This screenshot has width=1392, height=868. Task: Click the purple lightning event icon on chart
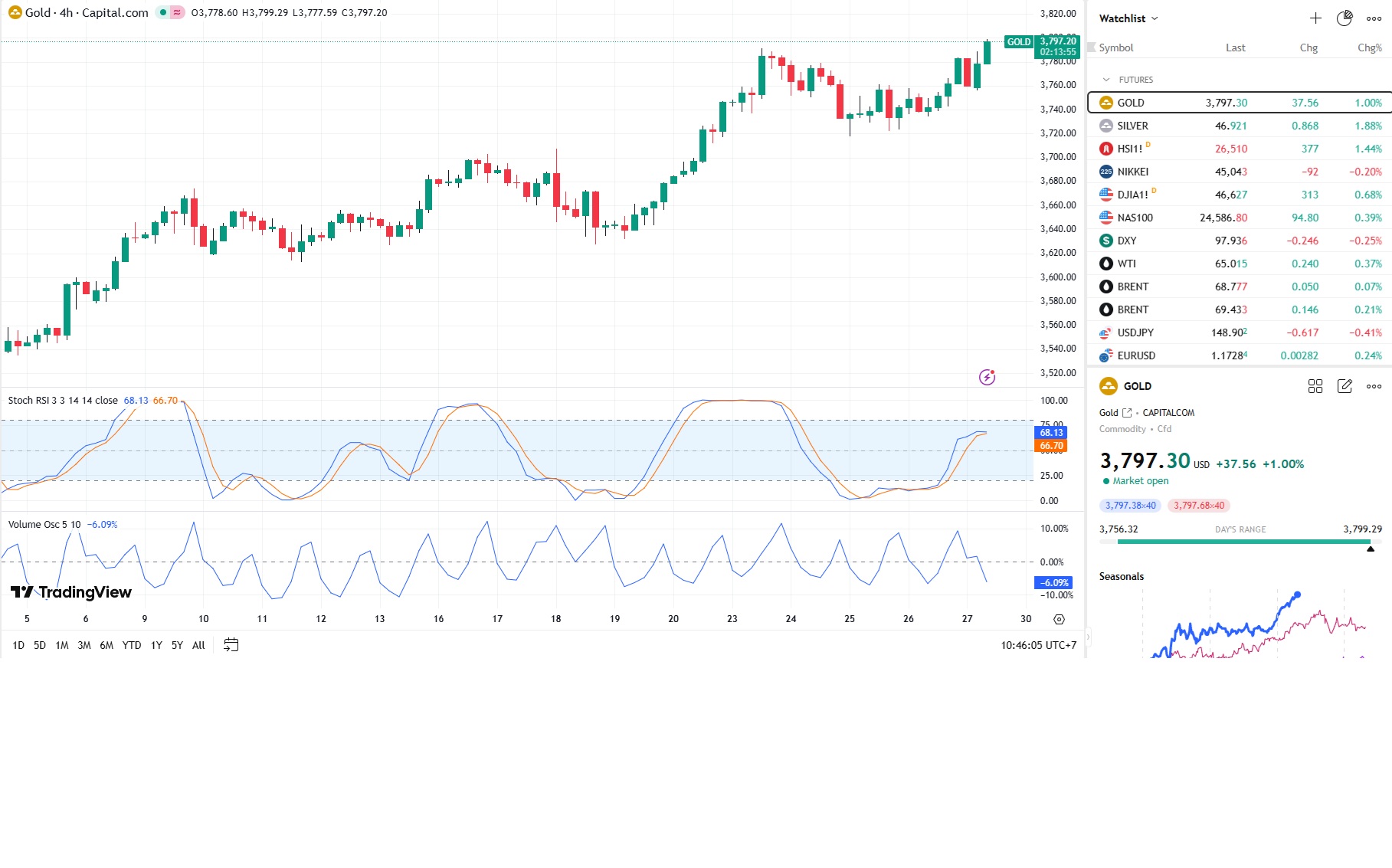pos(987,377)
